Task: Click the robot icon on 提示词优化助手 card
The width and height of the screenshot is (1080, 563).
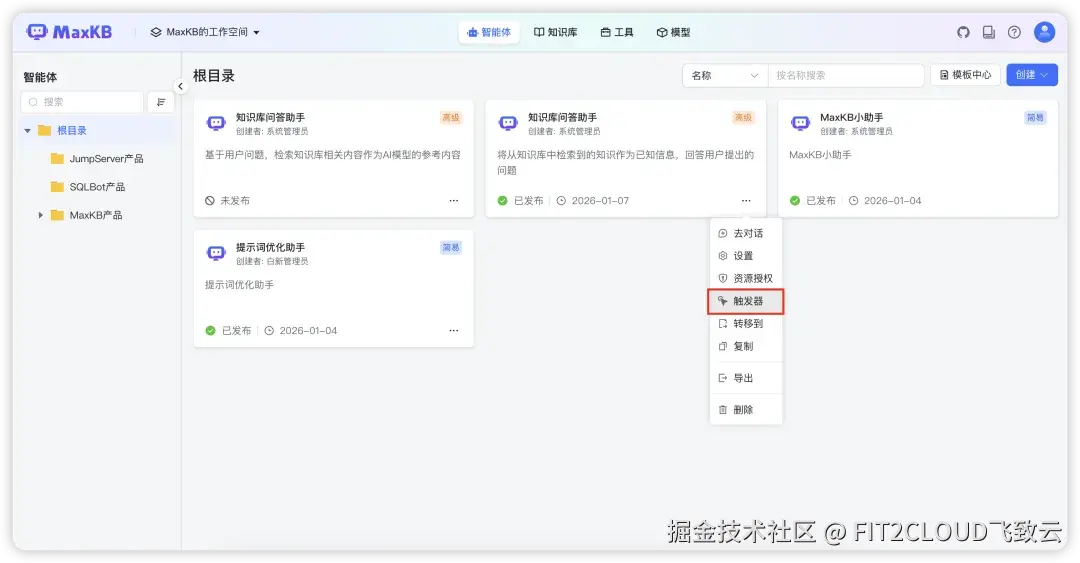Action: click(x=216, y=253)
